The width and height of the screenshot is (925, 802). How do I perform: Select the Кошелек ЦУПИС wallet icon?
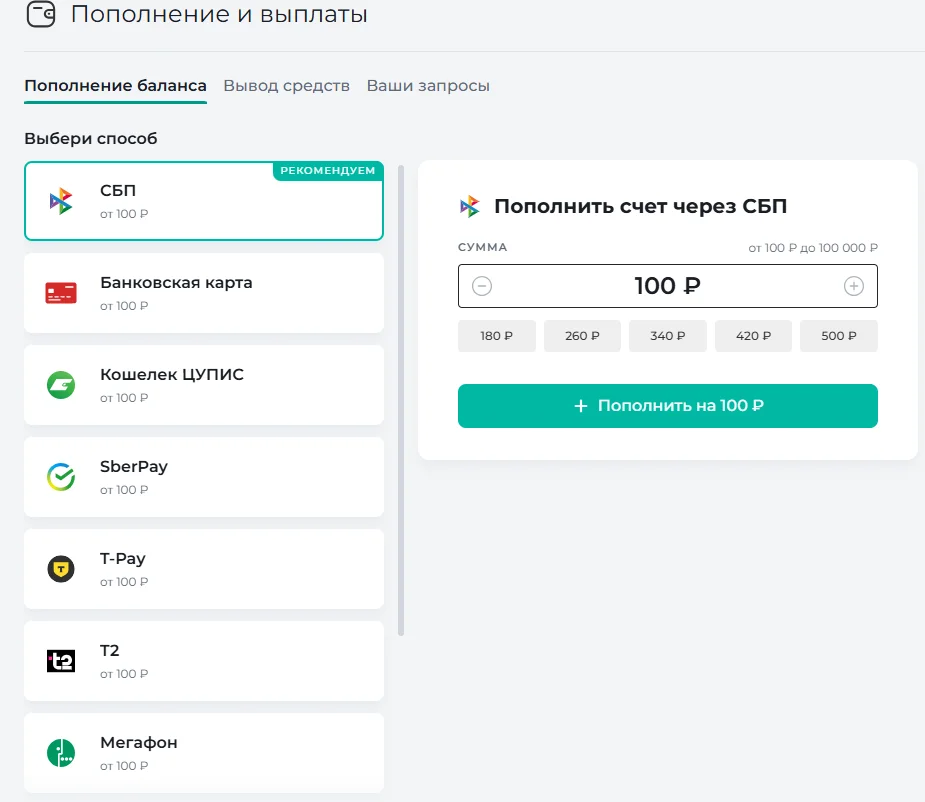tap(61, 384)
